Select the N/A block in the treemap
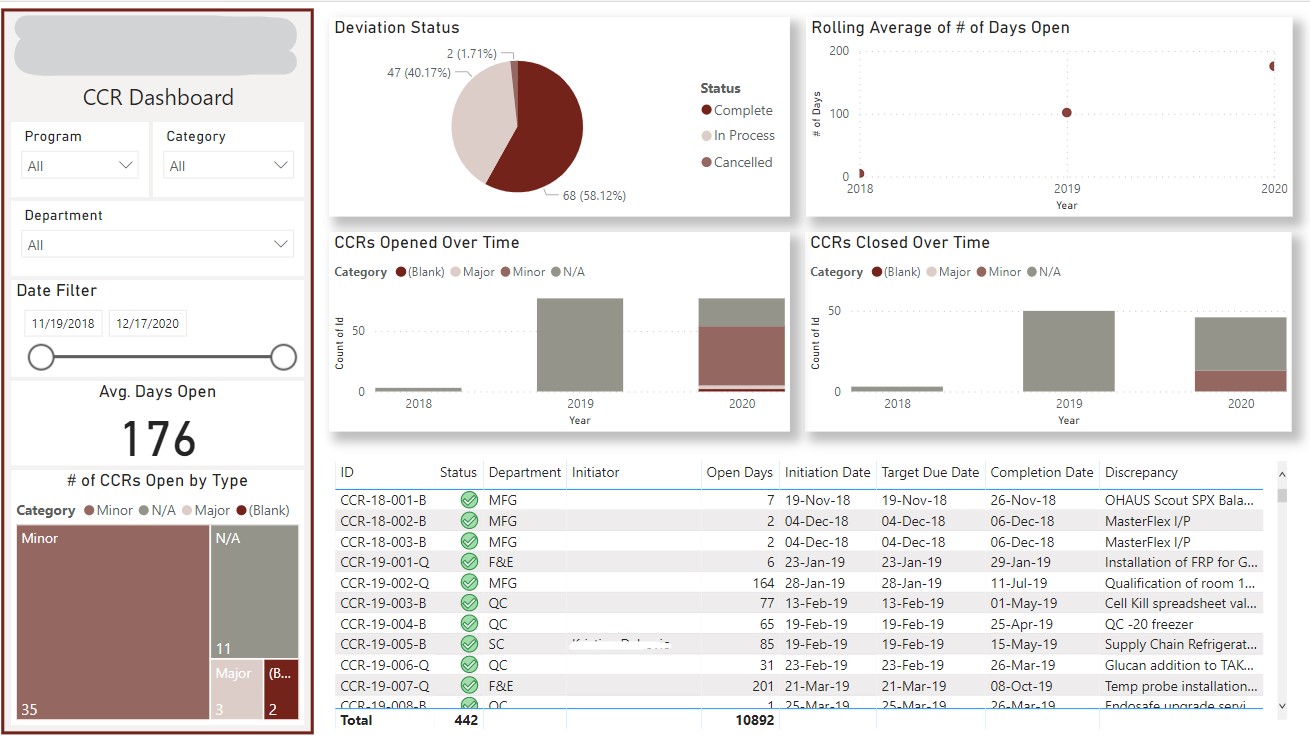Screen dimensions: 1310x737 click(x=255, y=591)
